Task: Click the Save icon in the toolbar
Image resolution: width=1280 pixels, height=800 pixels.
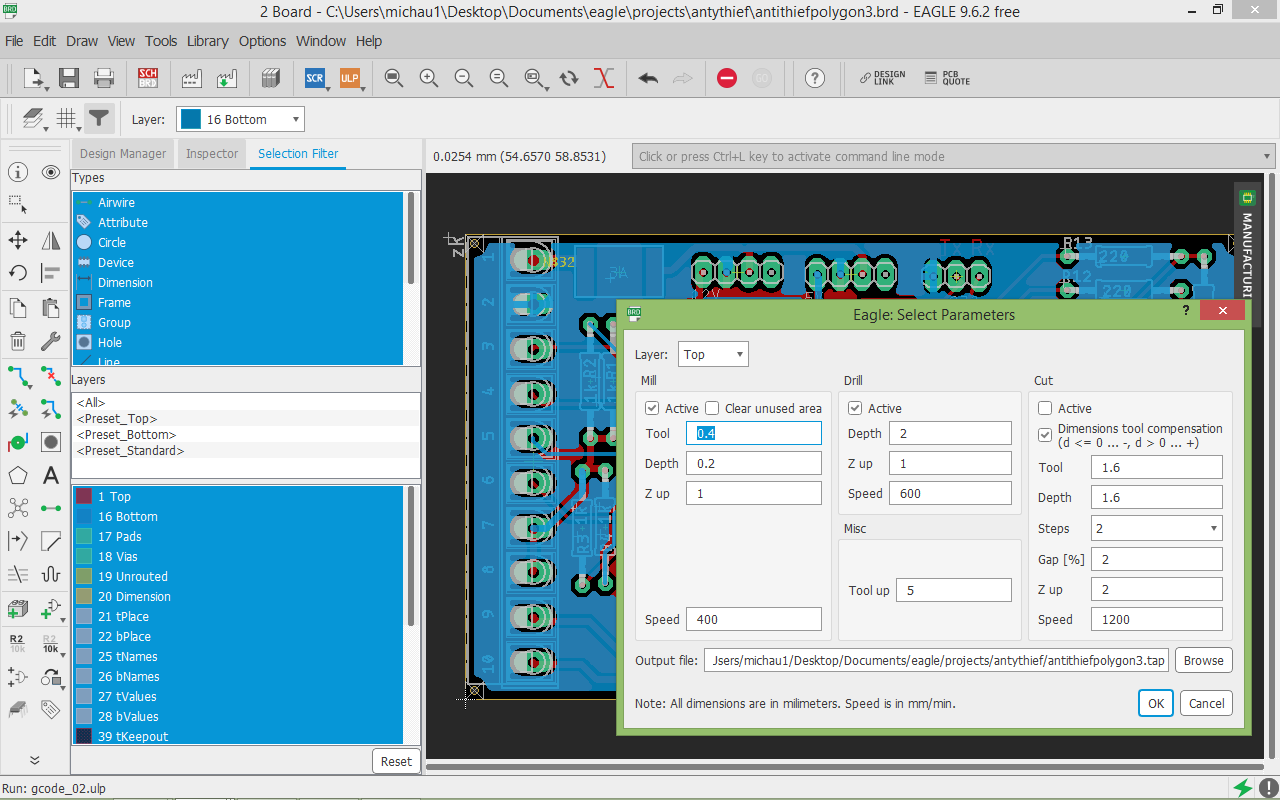Action: [x=69, y=78]
